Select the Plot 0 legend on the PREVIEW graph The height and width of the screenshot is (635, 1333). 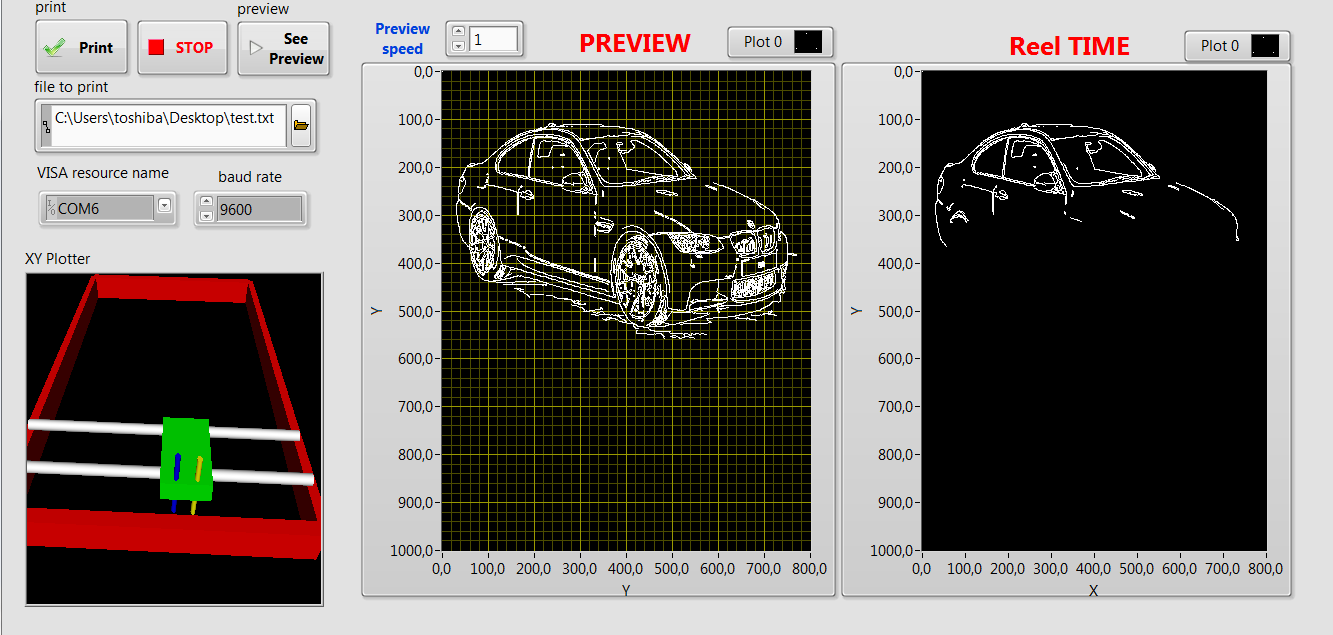763,42
